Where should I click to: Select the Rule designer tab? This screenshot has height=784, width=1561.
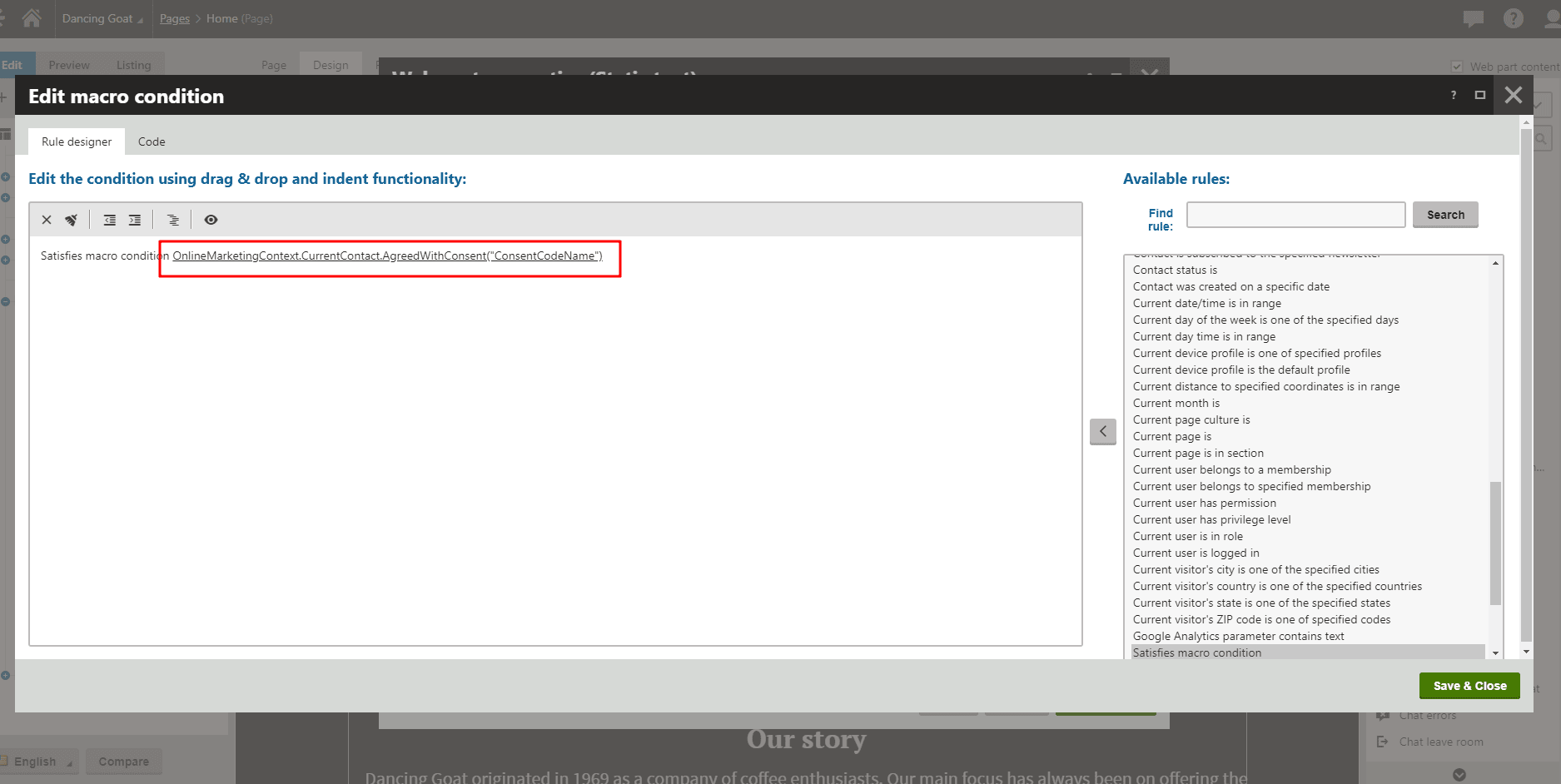click(77, 141)
